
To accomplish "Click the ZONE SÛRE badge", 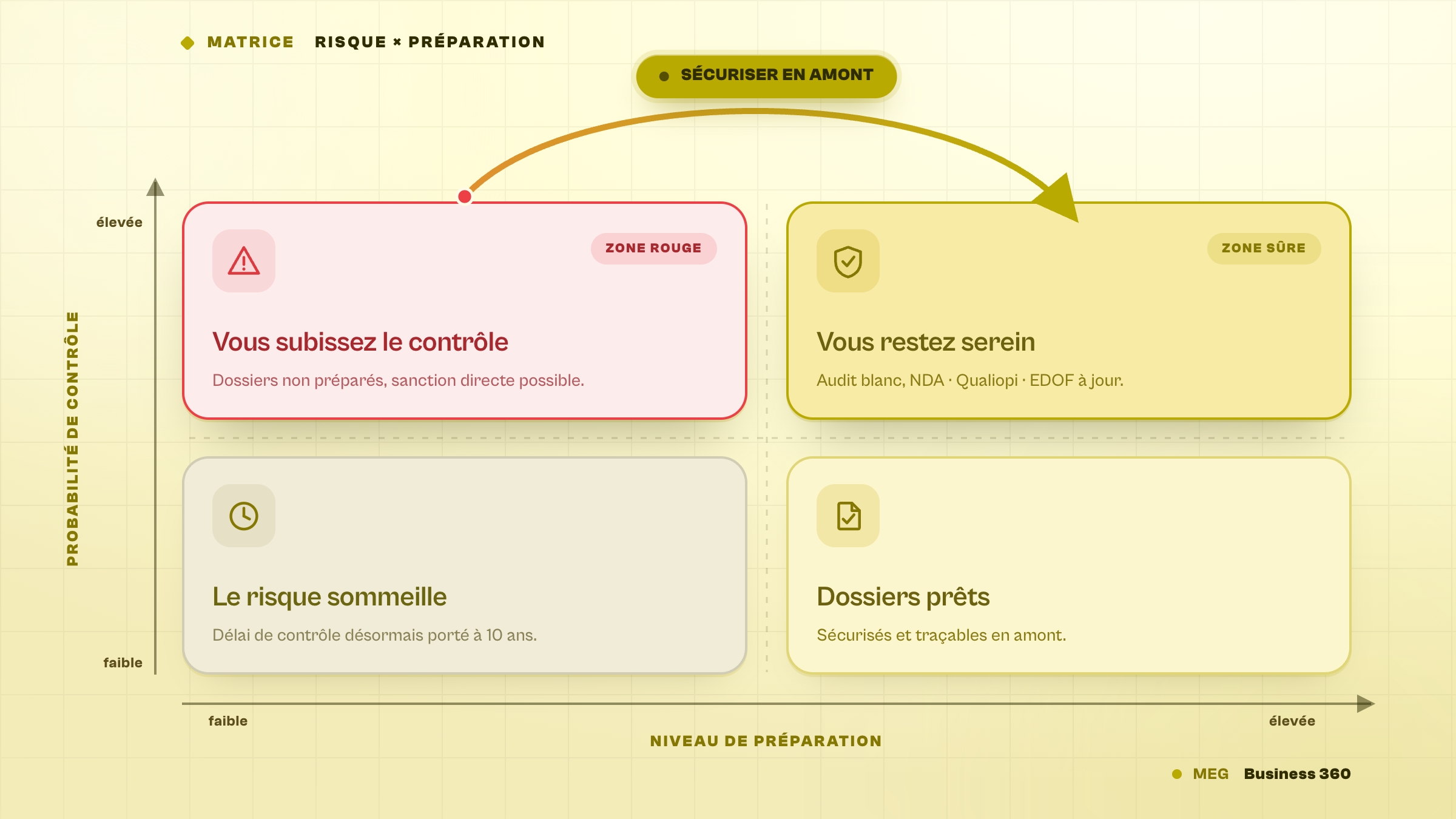I will (x=1264, y=248).
